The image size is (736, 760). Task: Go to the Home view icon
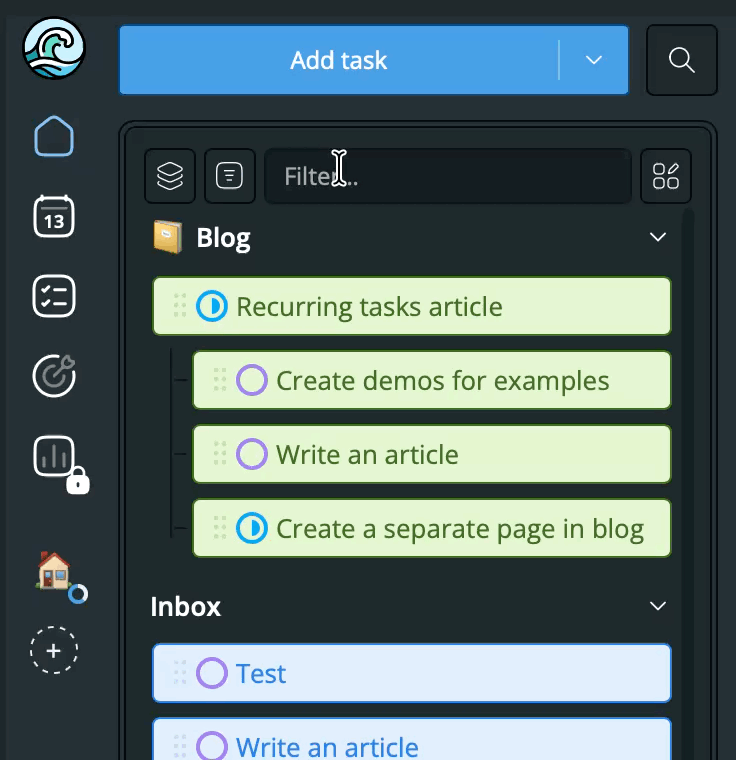click(54, 136)
